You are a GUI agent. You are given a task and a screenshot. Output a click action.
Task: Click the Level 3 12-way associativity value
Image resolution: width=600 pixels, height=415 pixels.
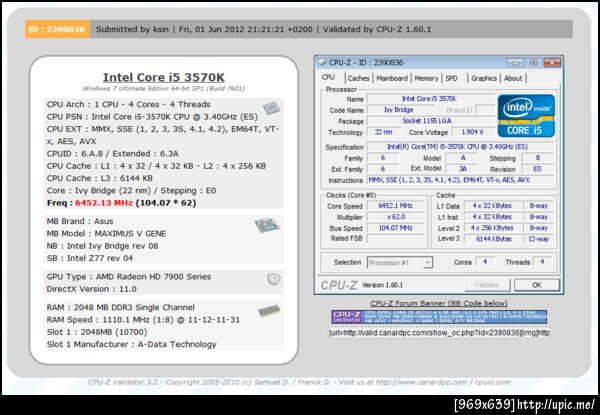[538, 239]
